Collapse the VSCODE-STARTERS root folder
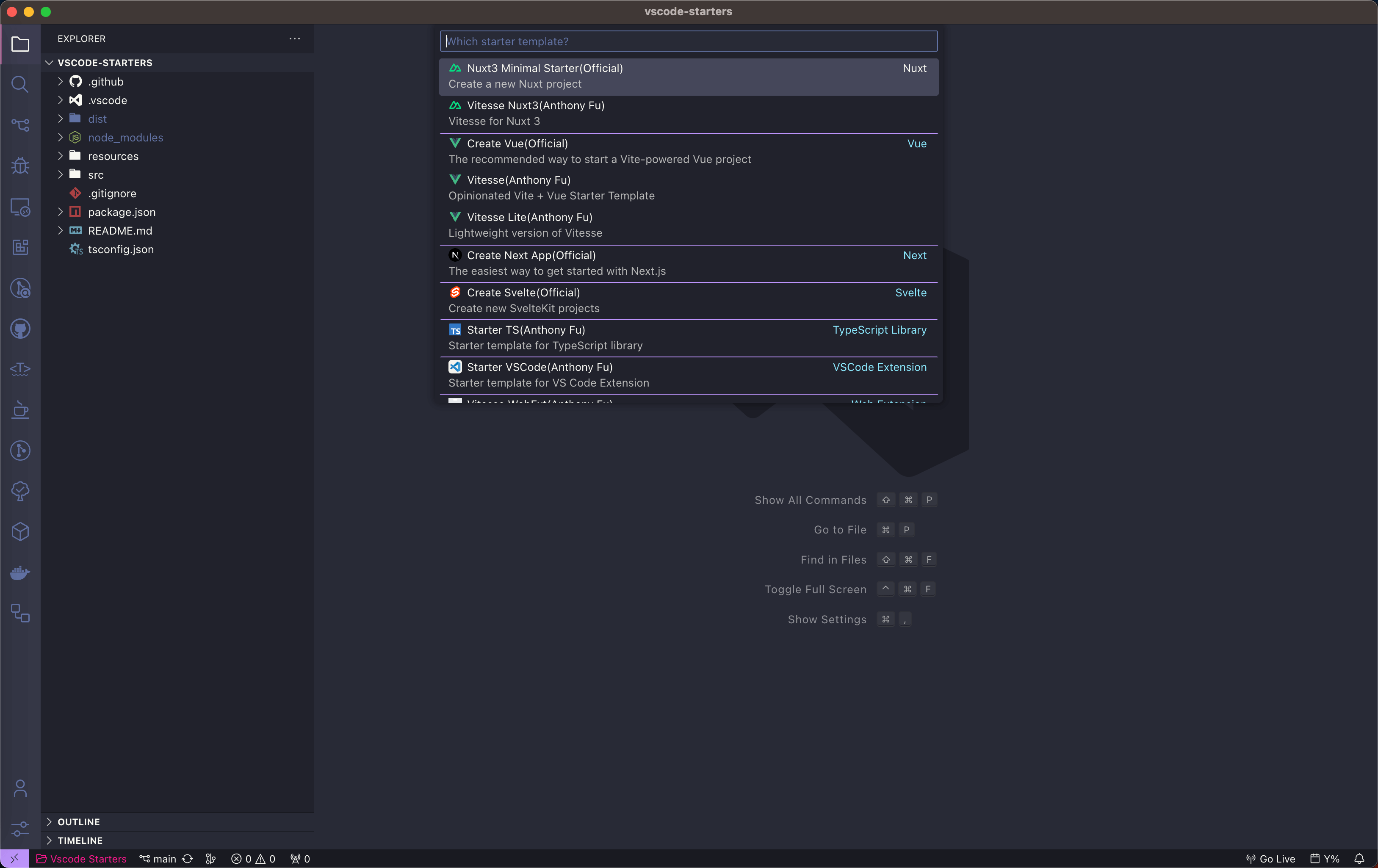The height and width of the screenshot is (868, 1378). (105, 62)
